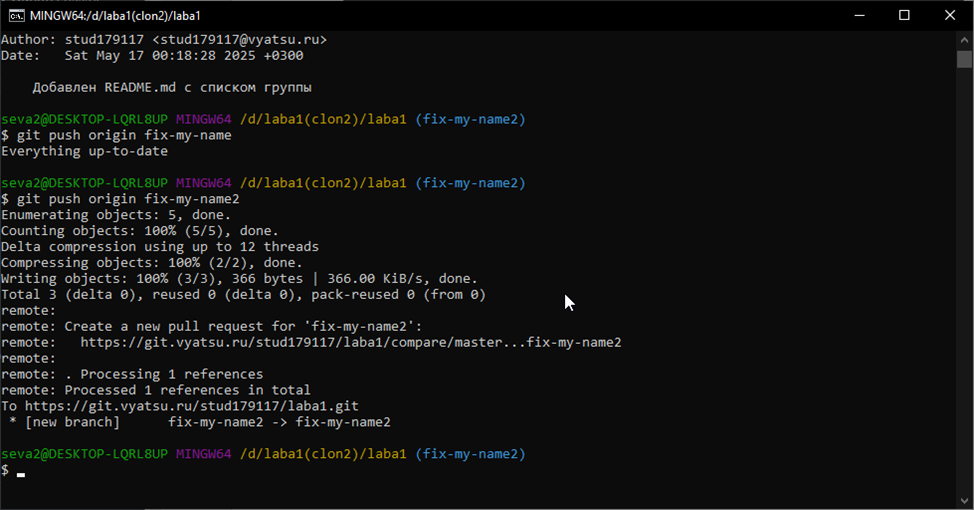Click the vertical scrollbar thumb
974x510 pixels.
tap(964, 58)
